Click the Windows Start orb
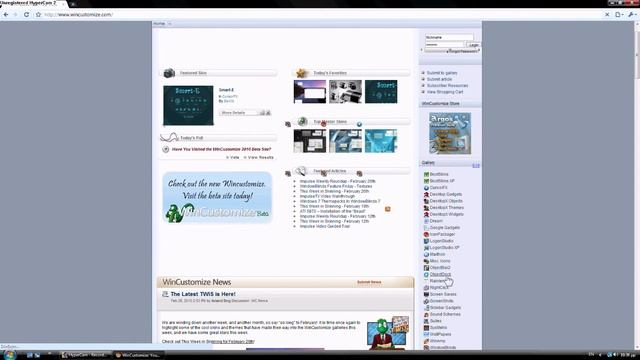Screen dimensions: 640x360 pos(9,355)
